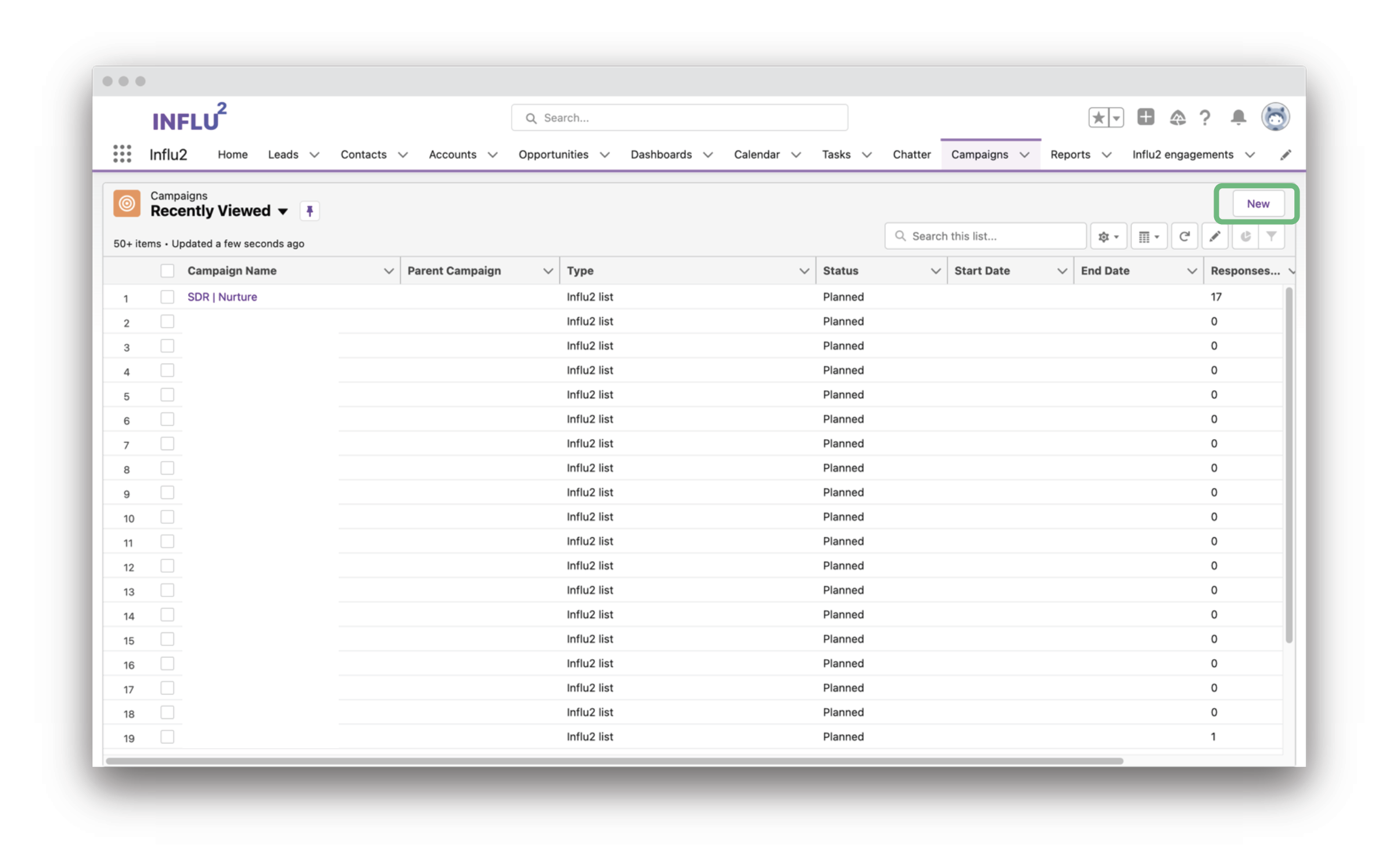The width and height of the screenshot is (1400, 848).
Task: Open the table display-as dropdown
Action: [x=1148, y=236]
